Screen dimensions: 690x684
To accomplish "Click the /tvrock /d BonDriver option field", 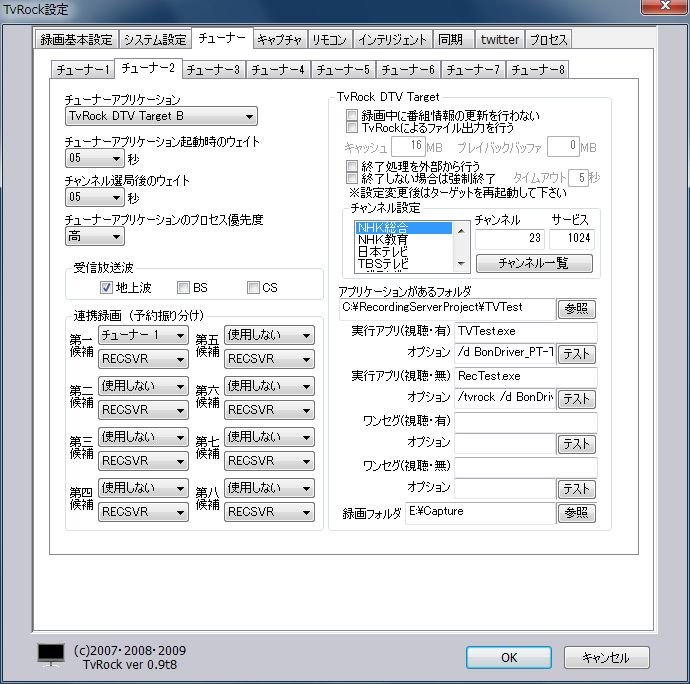I will click(505, 398).
